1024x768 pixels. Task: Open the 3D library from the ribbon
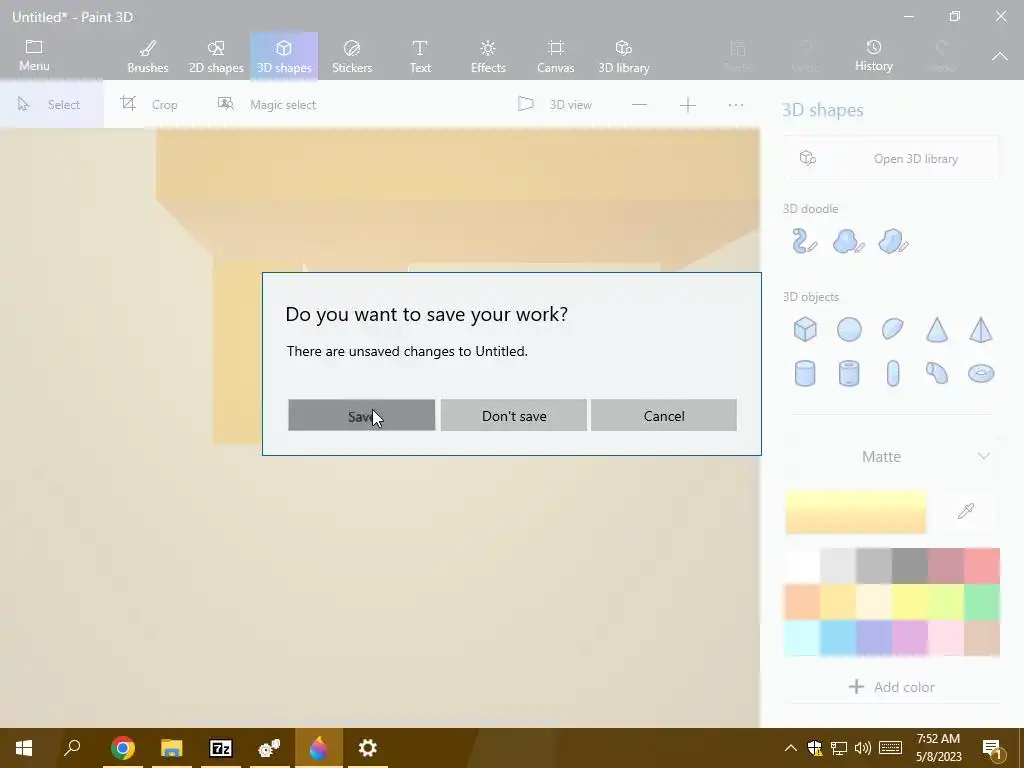pyautogui.click(x=624, y=56)
